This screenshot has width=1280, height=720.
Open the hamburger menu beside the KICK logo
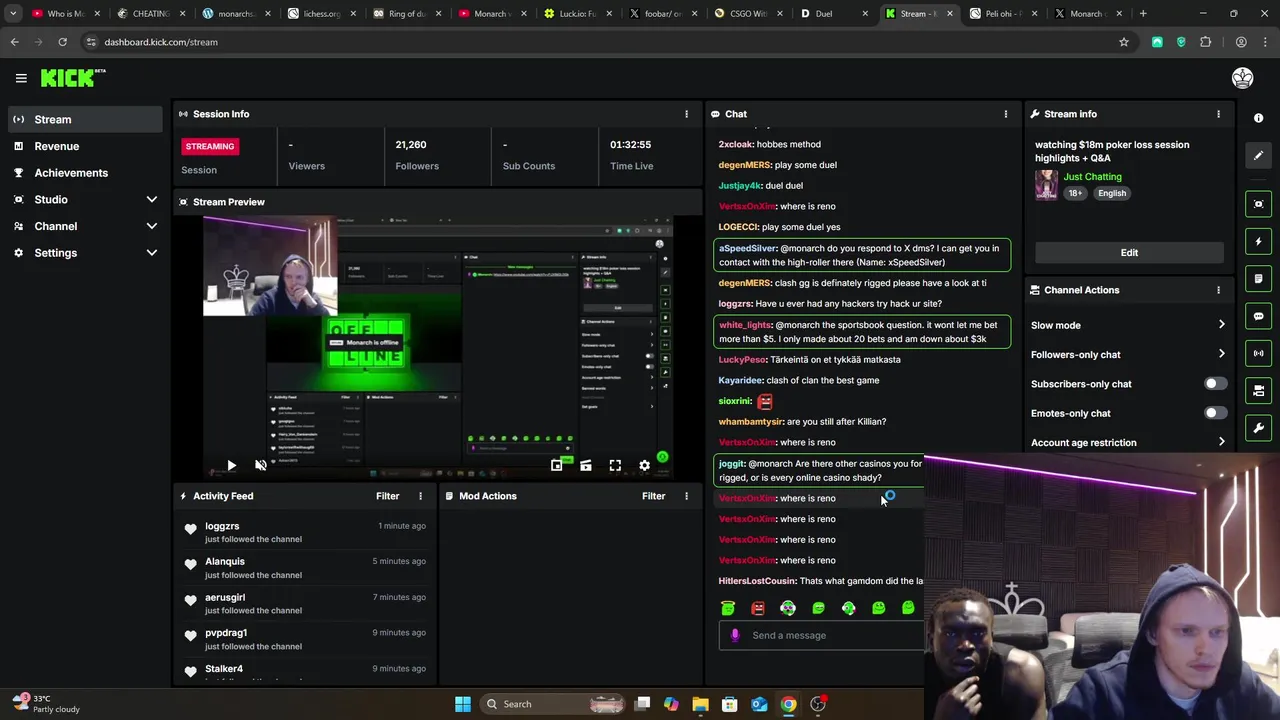coord(21,78)
